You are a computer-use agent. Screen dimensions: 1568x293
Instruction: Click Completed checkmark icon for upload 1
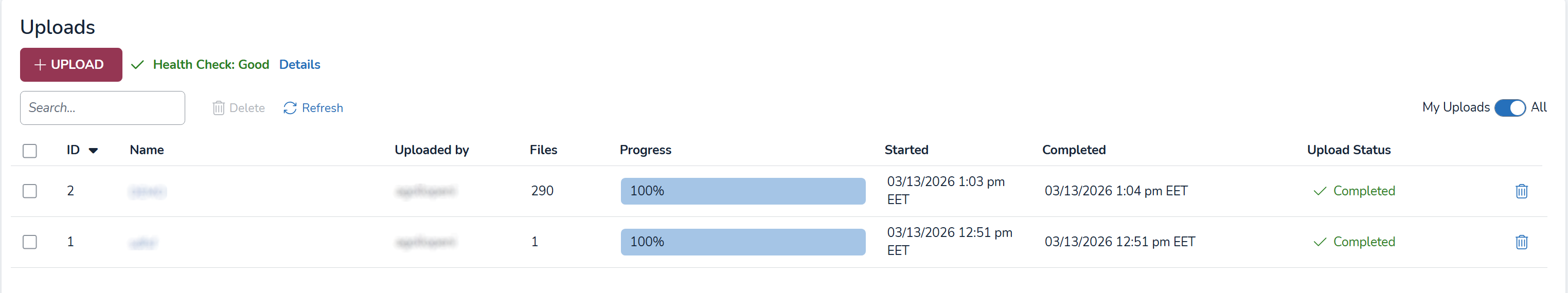pyautogui.click(x=1320, y=242)
